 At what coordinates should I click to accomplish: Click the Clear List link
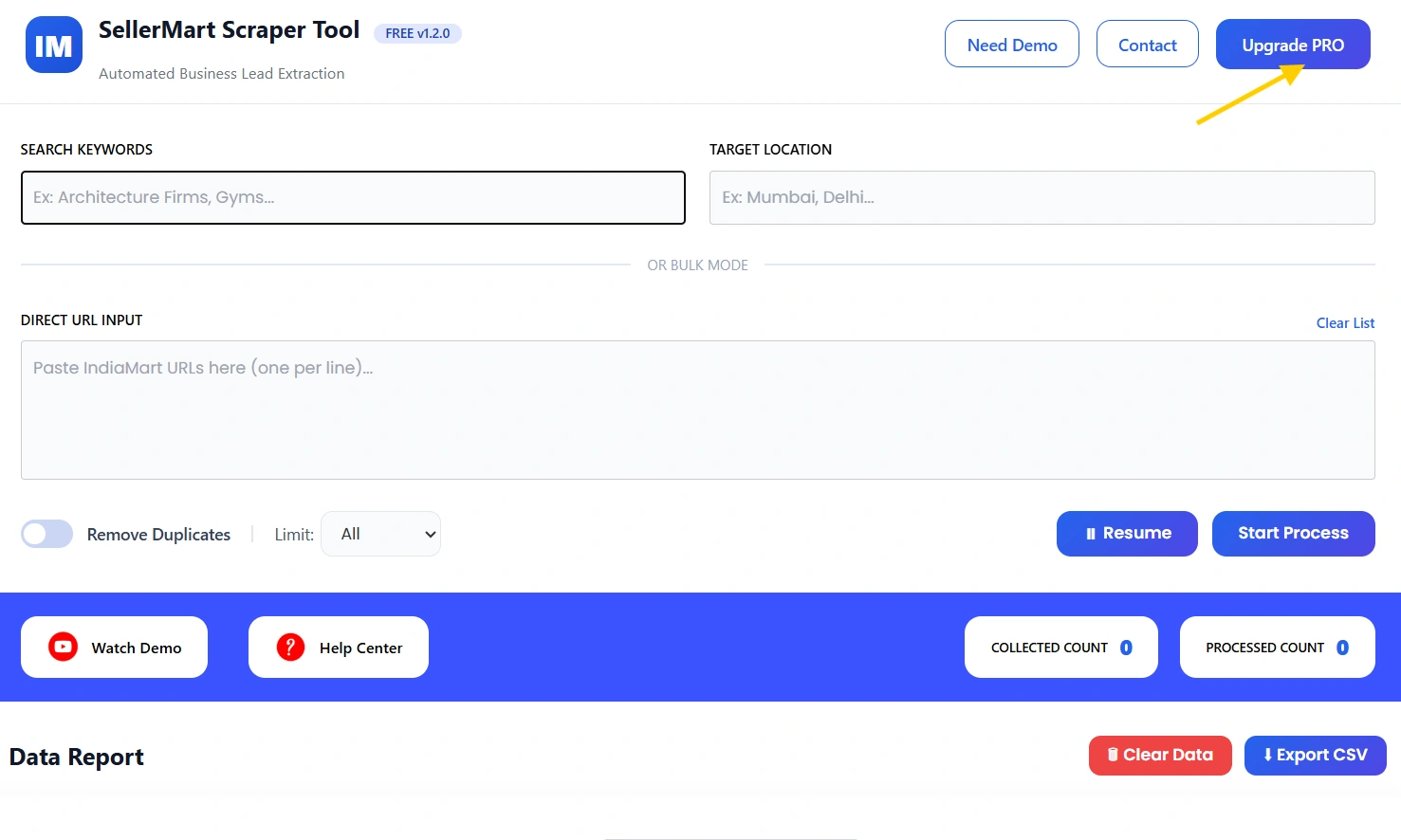[1345, 323]
